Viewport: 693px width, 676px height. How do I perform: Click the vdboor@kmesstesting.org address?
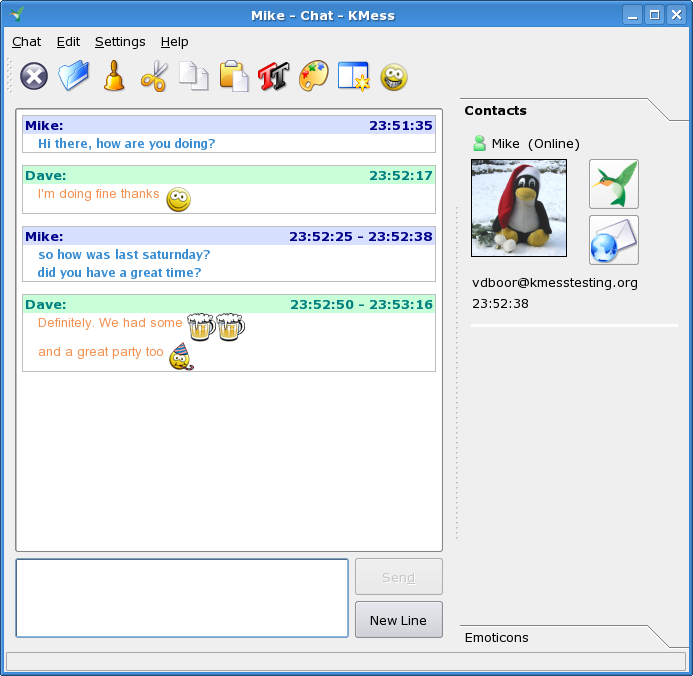point(555,282)
